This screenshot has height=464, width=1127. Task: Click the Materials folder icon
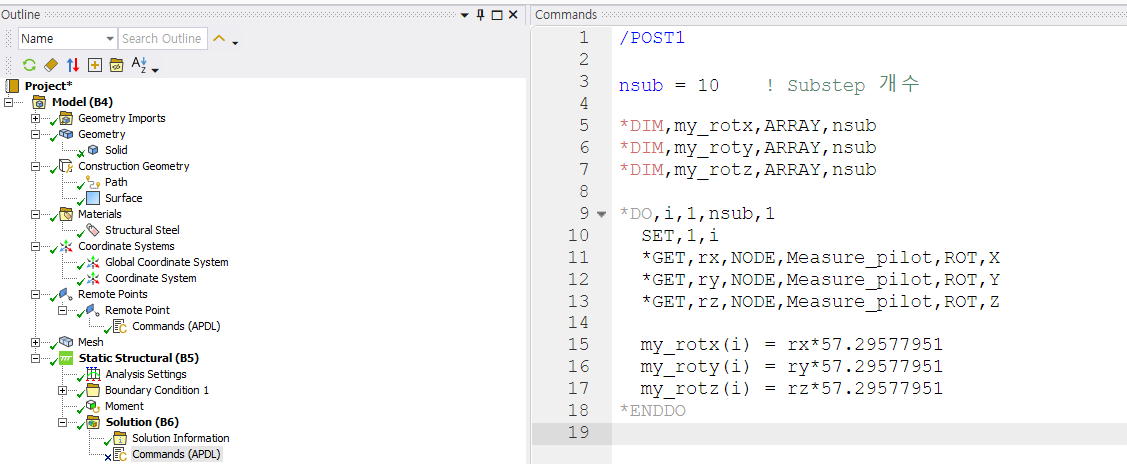[x=66, y=214]
